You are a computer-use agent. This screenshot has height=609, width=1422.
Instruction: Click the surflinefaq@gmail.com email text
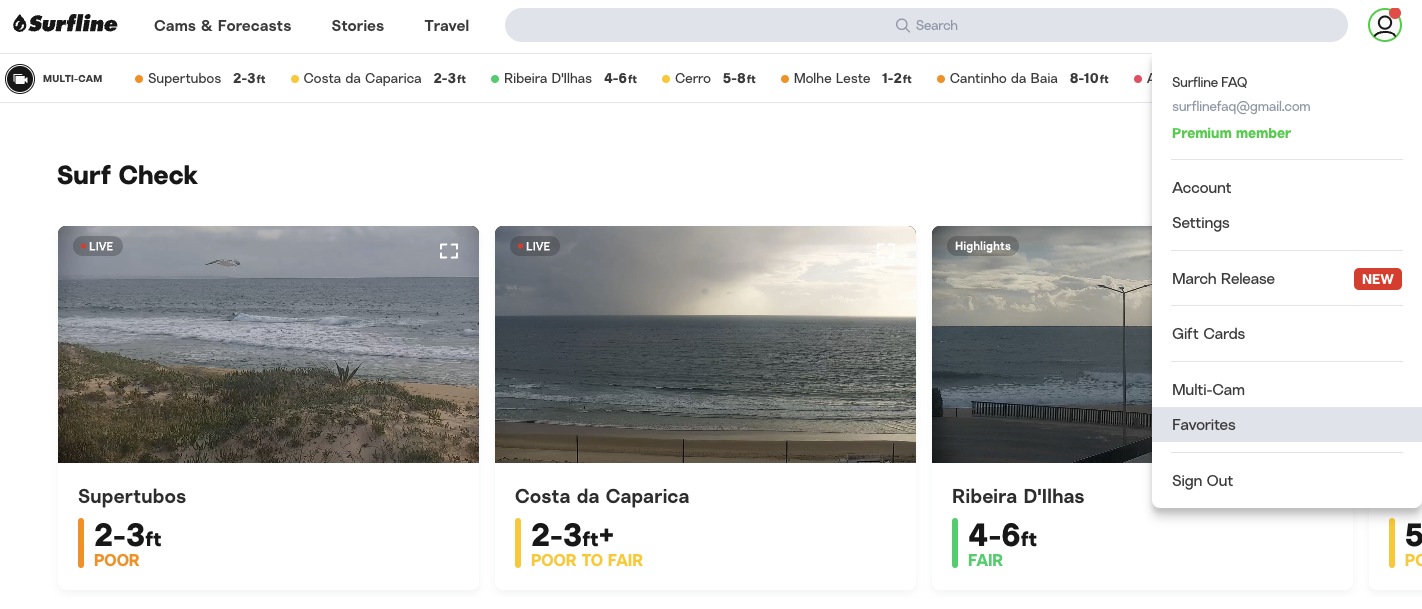[1241, 107]
